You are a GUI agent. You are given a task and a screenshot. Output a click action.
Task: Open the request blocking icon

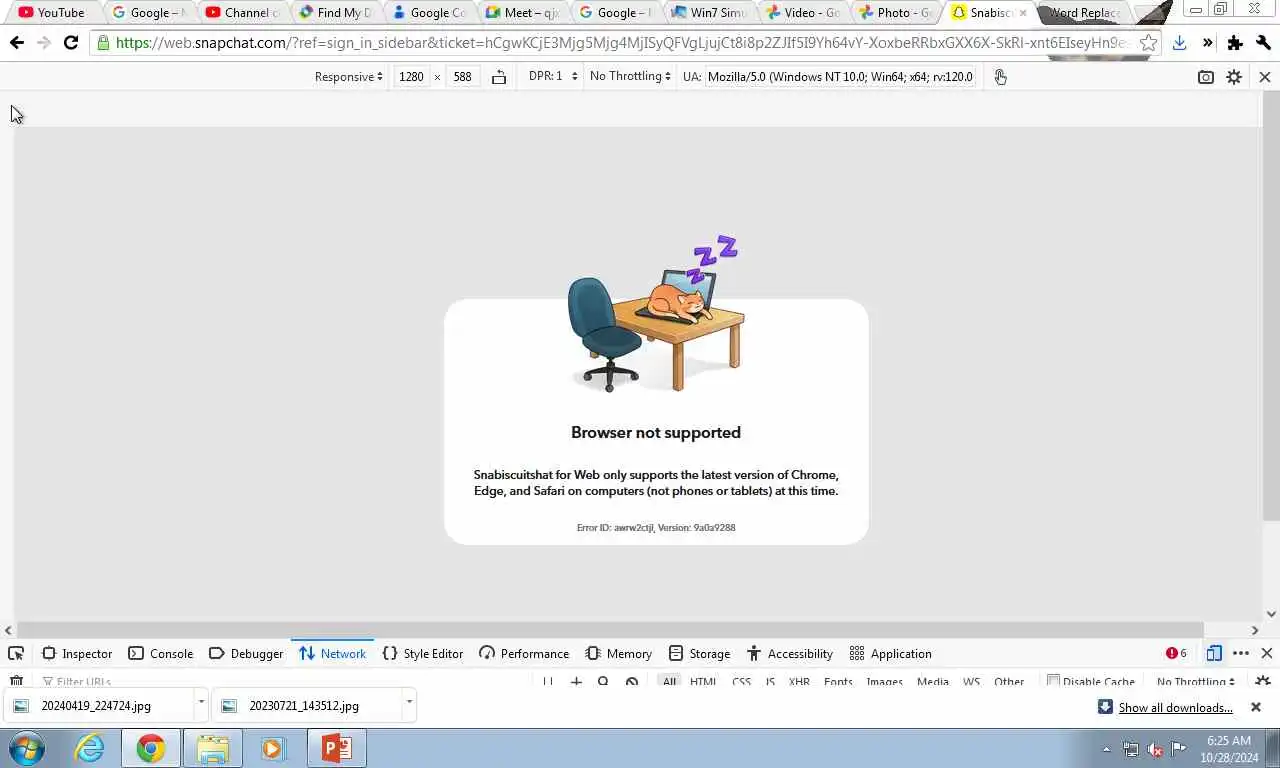pos(632,681)
